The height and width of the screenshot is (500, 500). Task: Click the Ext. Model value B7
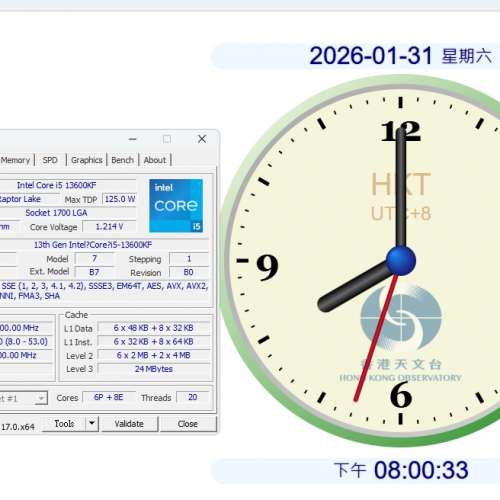coord(94,272)
